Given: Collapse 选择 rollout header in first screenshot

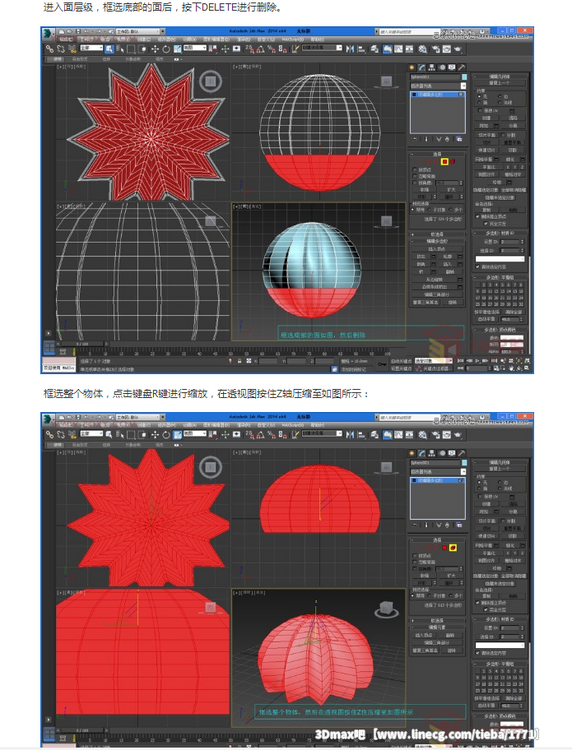Looking at the screenshot, I should click(x=437, y=154).
